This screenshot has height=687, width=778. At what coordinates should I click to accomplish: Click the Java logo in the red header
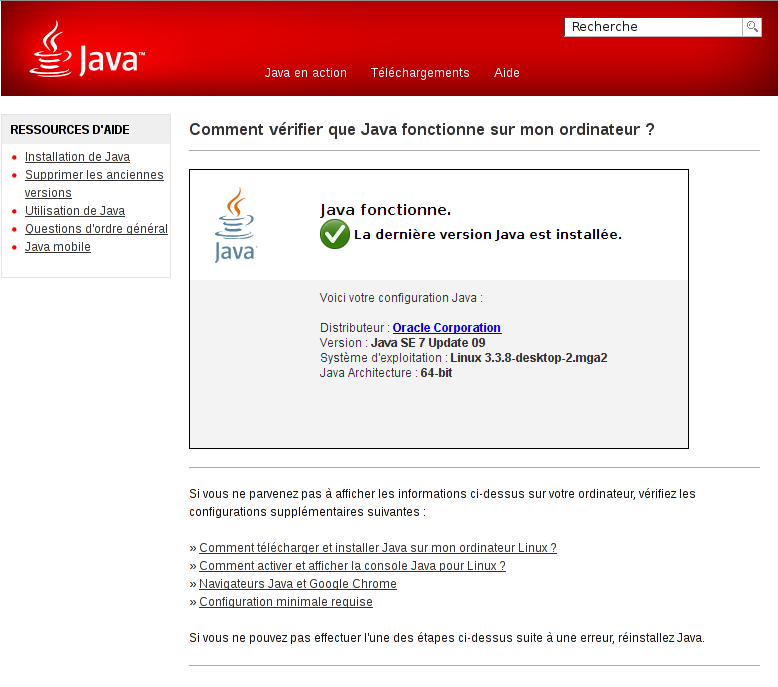click(x=87, y=49)
